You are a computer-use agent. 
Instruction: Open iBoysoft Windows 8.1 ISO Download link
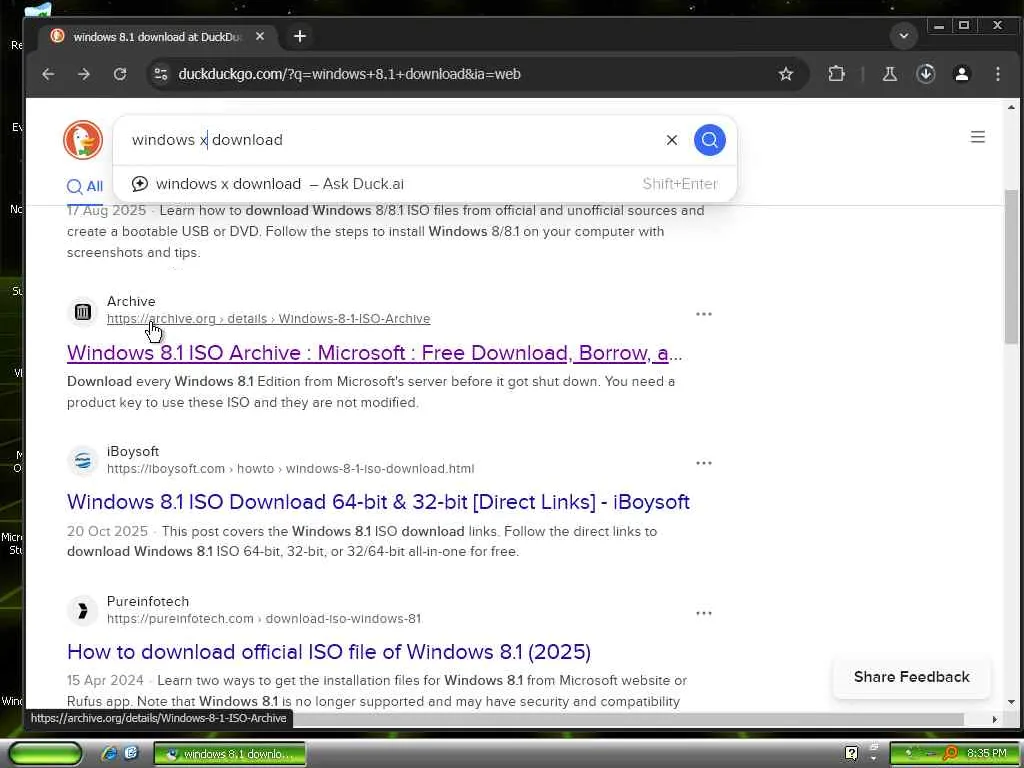click(378, 502)
